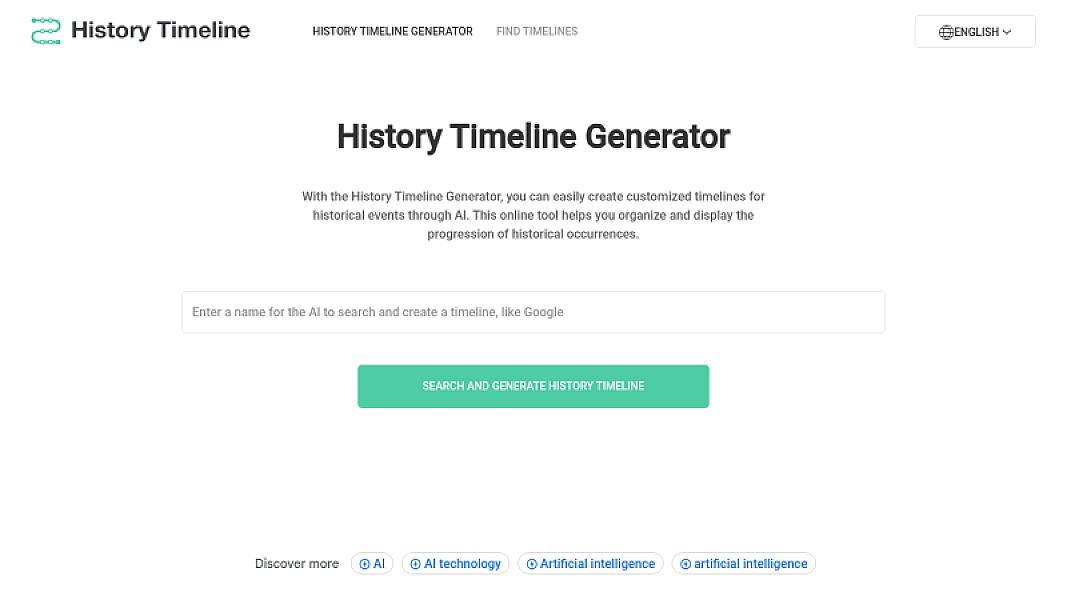Click the globe icon in the language selector

point(947,31)
